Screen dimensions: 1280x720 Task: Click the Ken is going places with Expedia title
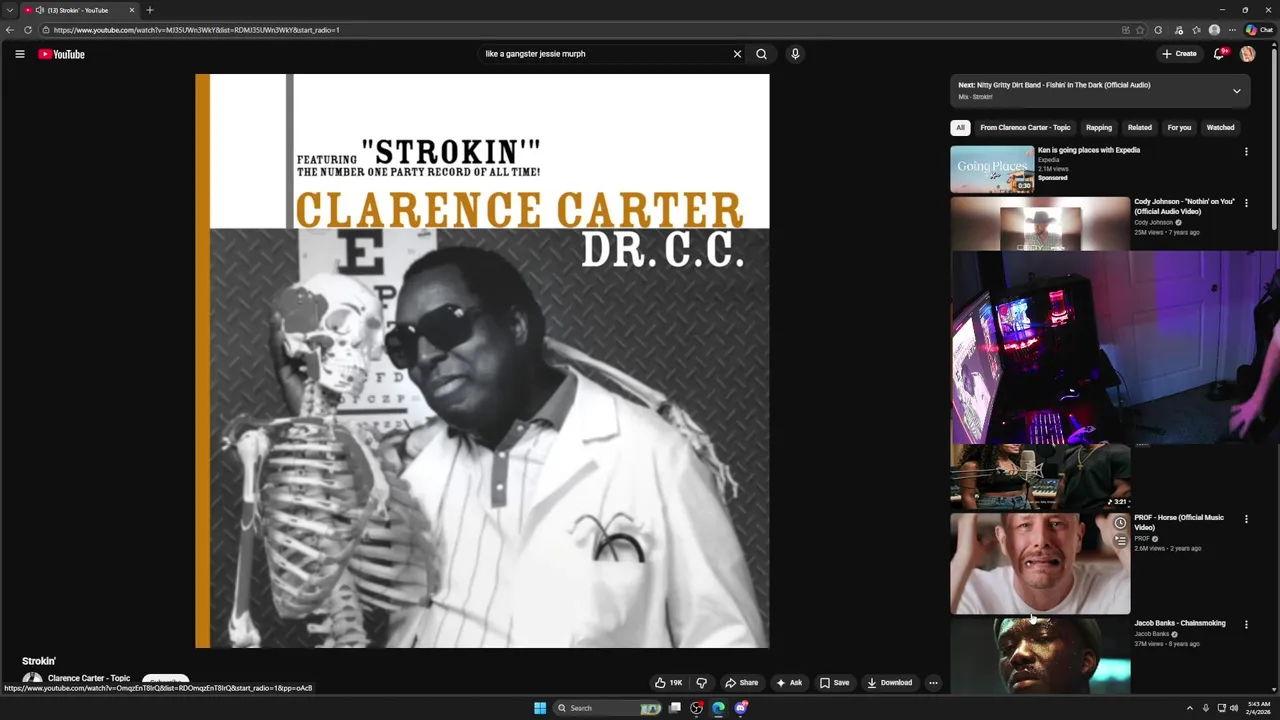1088,150
